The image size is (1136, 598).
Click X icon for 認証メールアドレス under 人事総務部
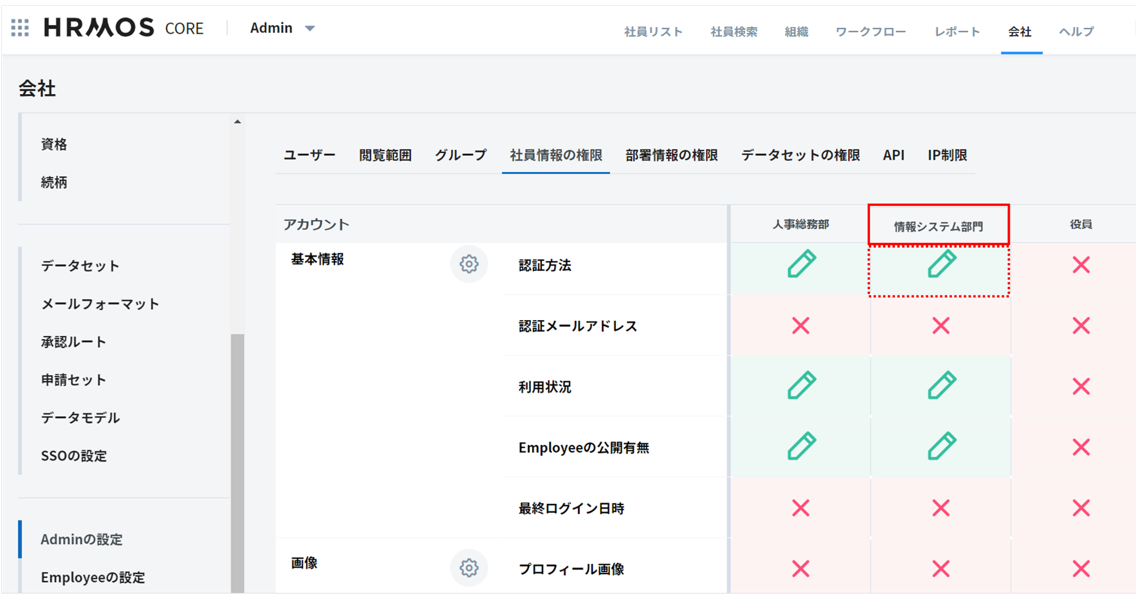[801, 325]
